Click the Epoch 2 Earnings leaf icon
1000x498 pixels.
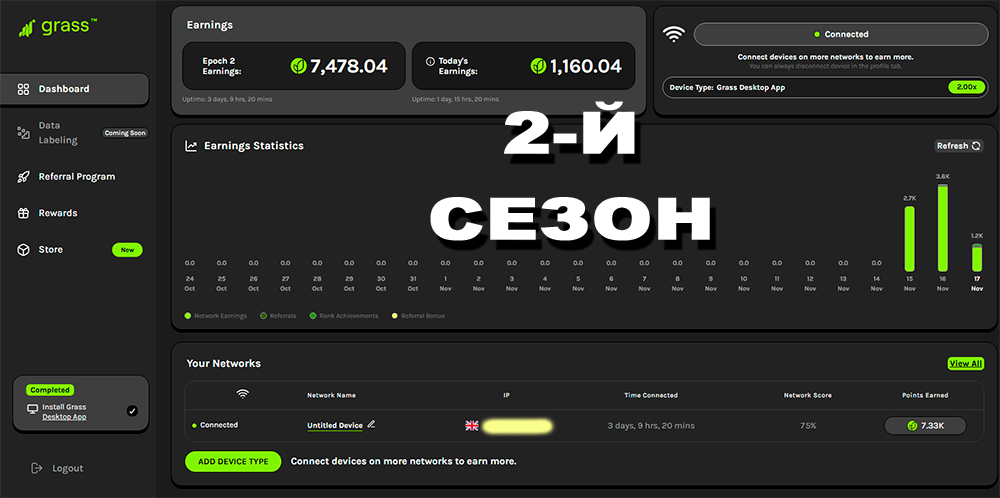pyautogui.click(x=298, y=66)
